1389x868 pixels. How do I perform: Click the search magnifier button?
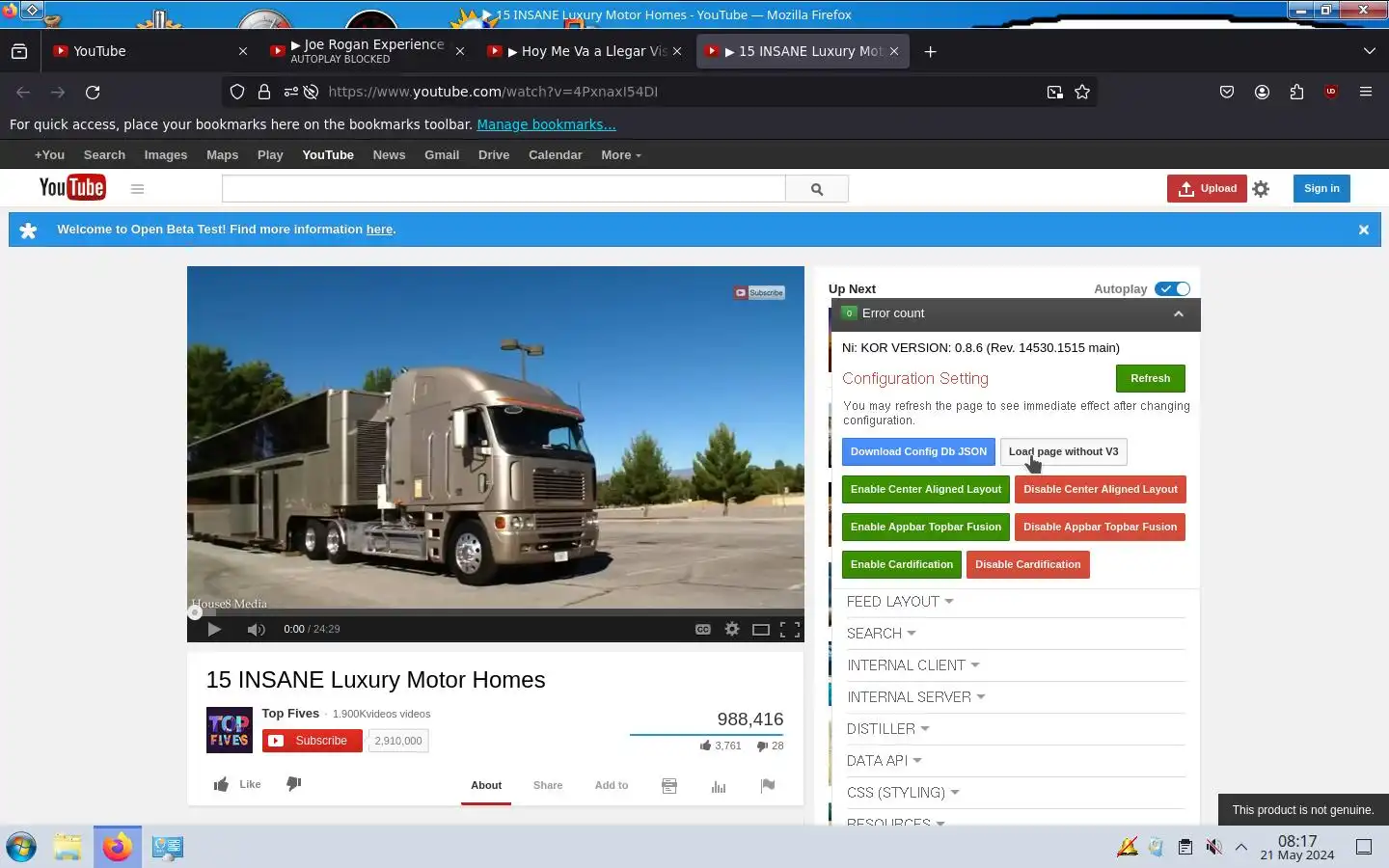point(817,189)
